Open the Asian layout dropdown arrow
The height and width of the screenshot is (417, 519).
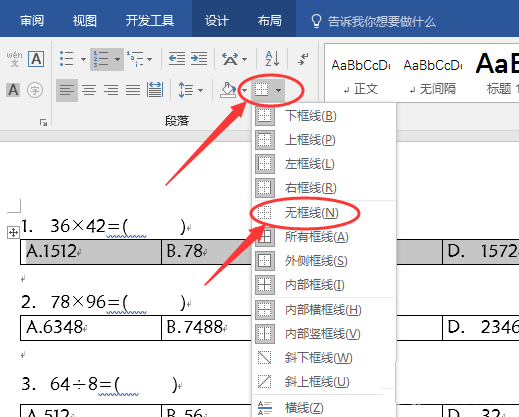tap(245, 60)
